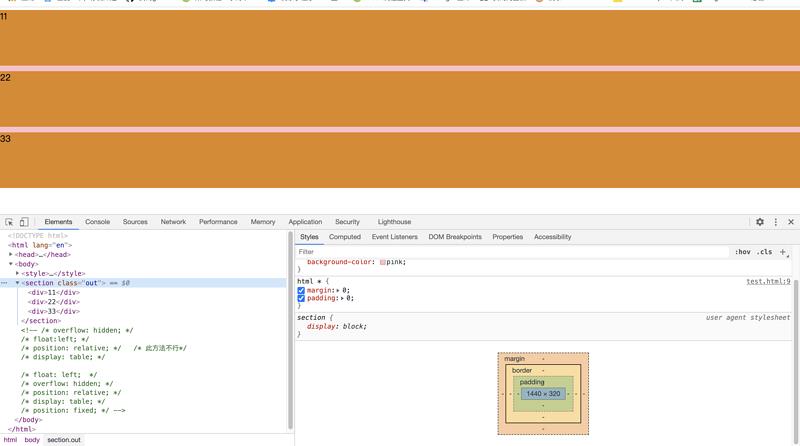Screen dimensions: 800x446
Task: Expand the head element node
Action: (x=11, y=254)
